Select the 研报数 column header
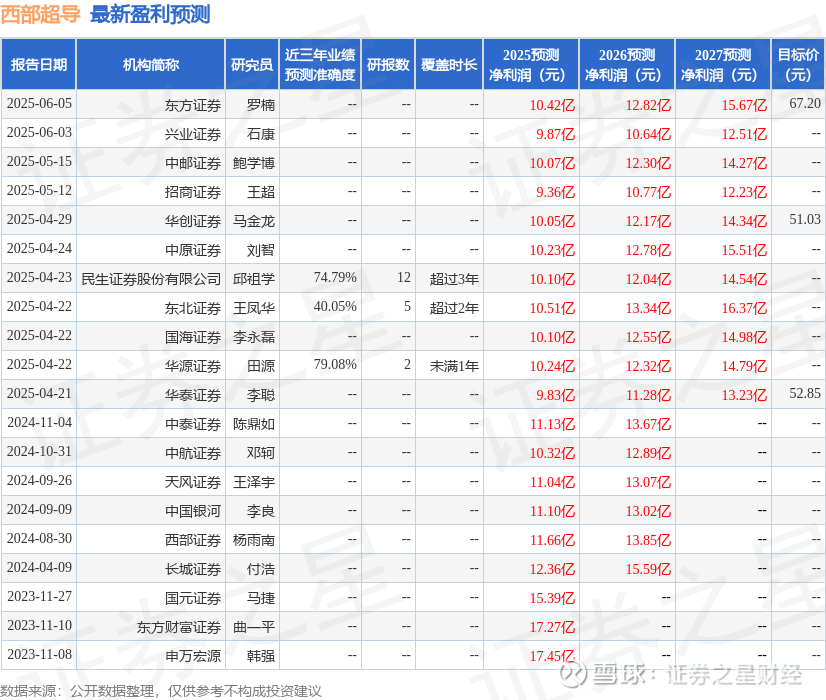The width and height of the screenshot is (826, 700). tap(388, 64)
